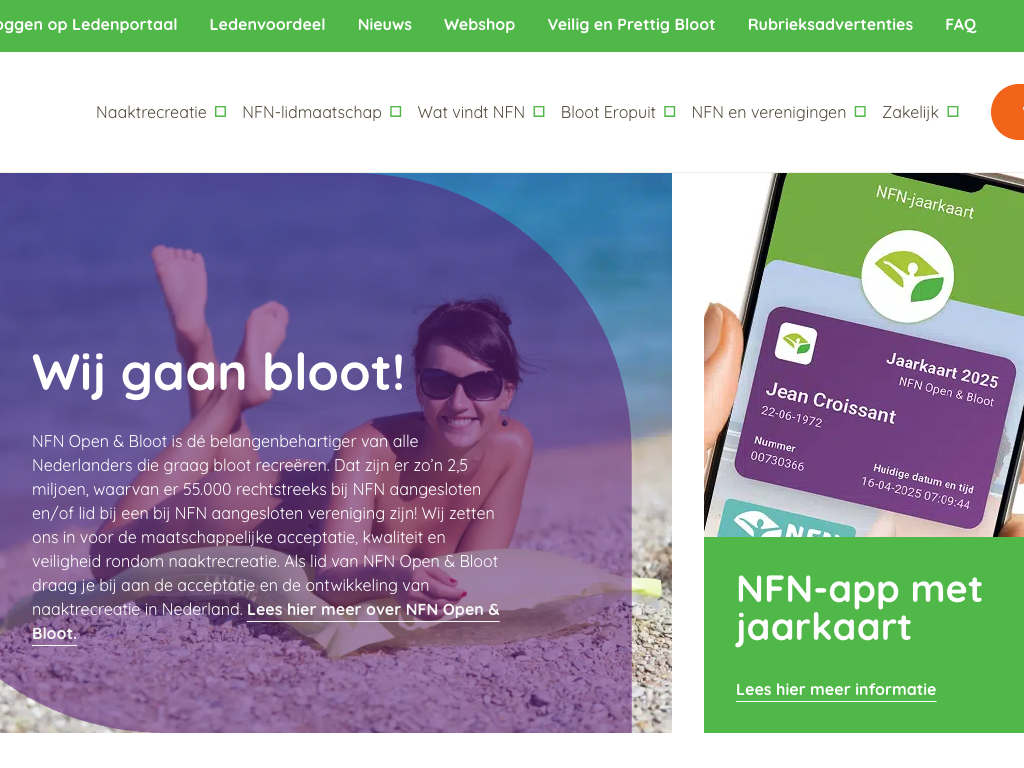Open the Bloot Eropuit submenu square icon
The image size is (1024, 768).
click(x=669, y=112)
